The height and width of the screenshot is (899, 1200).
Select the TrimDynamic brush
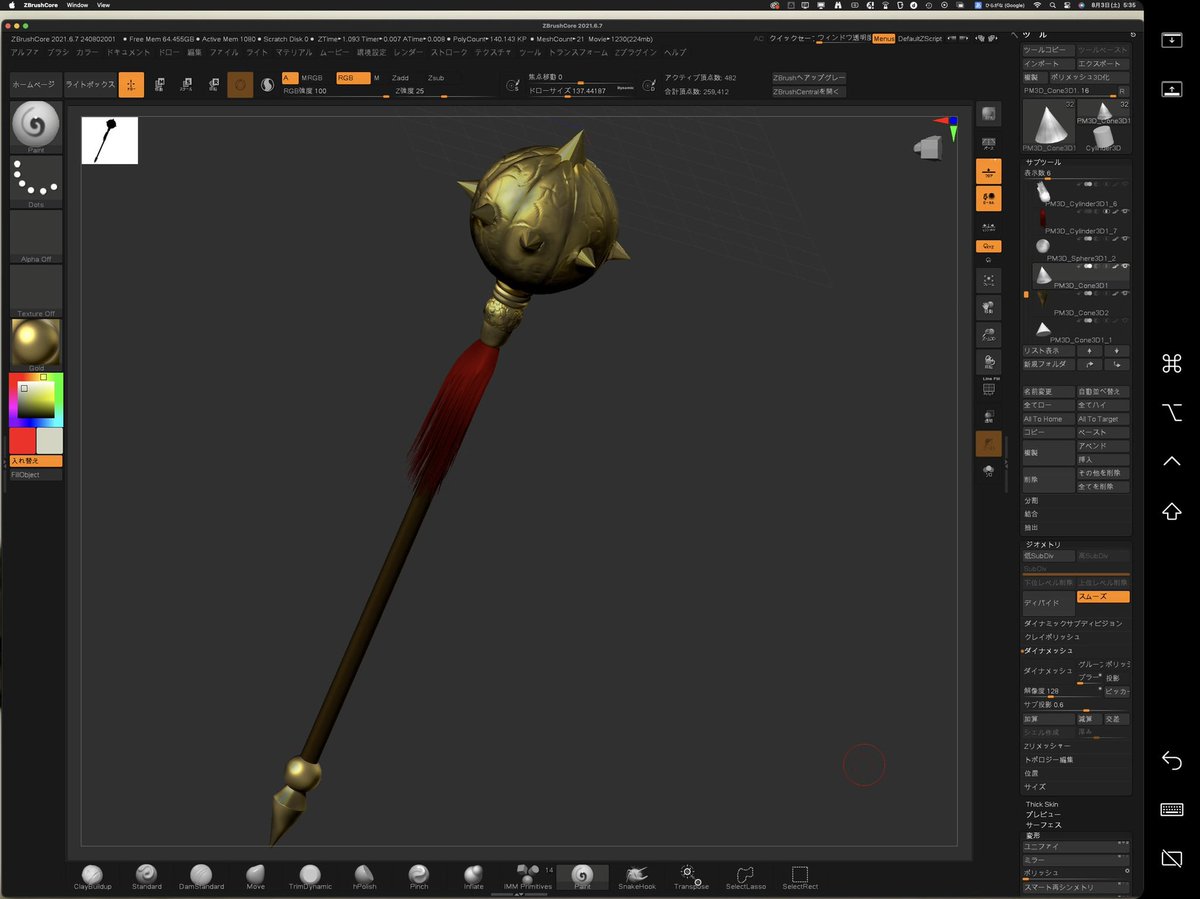[x=310, y=877]
